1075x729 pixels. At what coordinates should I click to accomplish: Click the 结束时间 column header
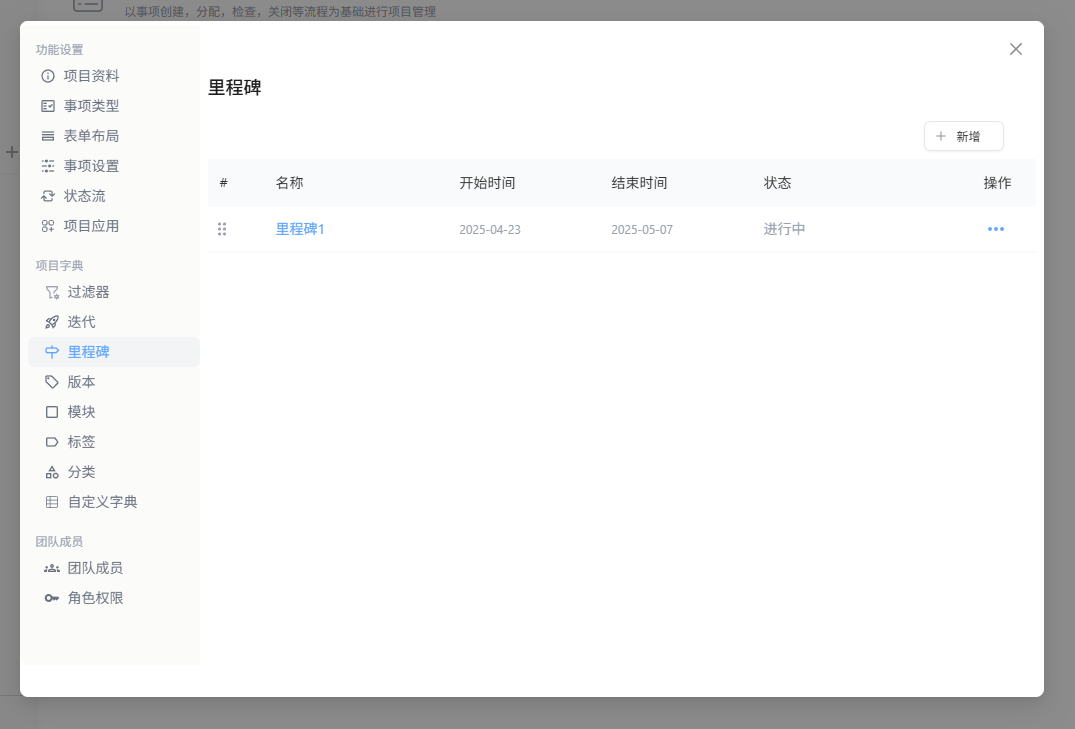(x=640, y=183)
